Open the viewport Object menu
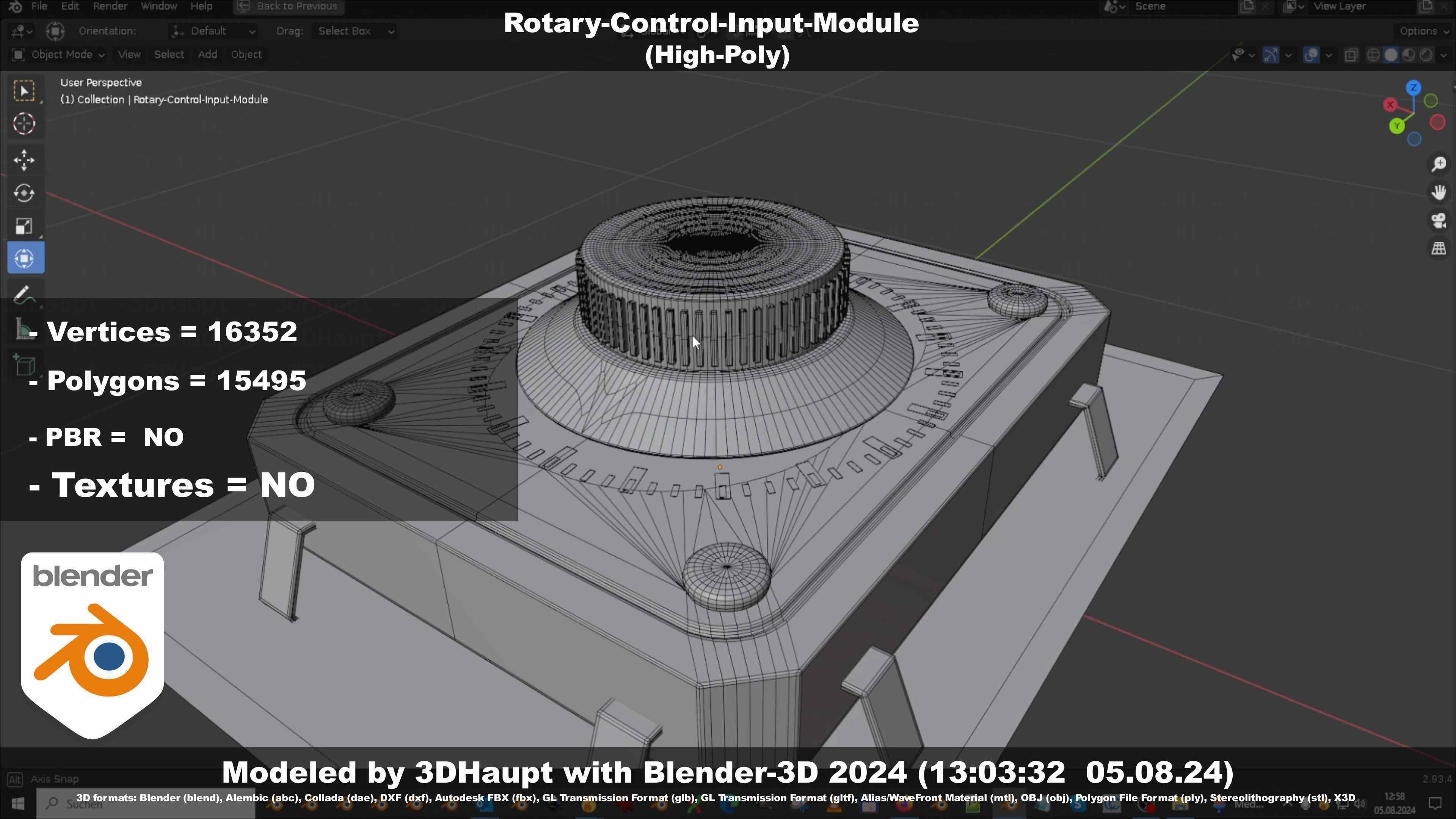Viewport: 1456px width, 819px height. (x=246, y=55)
